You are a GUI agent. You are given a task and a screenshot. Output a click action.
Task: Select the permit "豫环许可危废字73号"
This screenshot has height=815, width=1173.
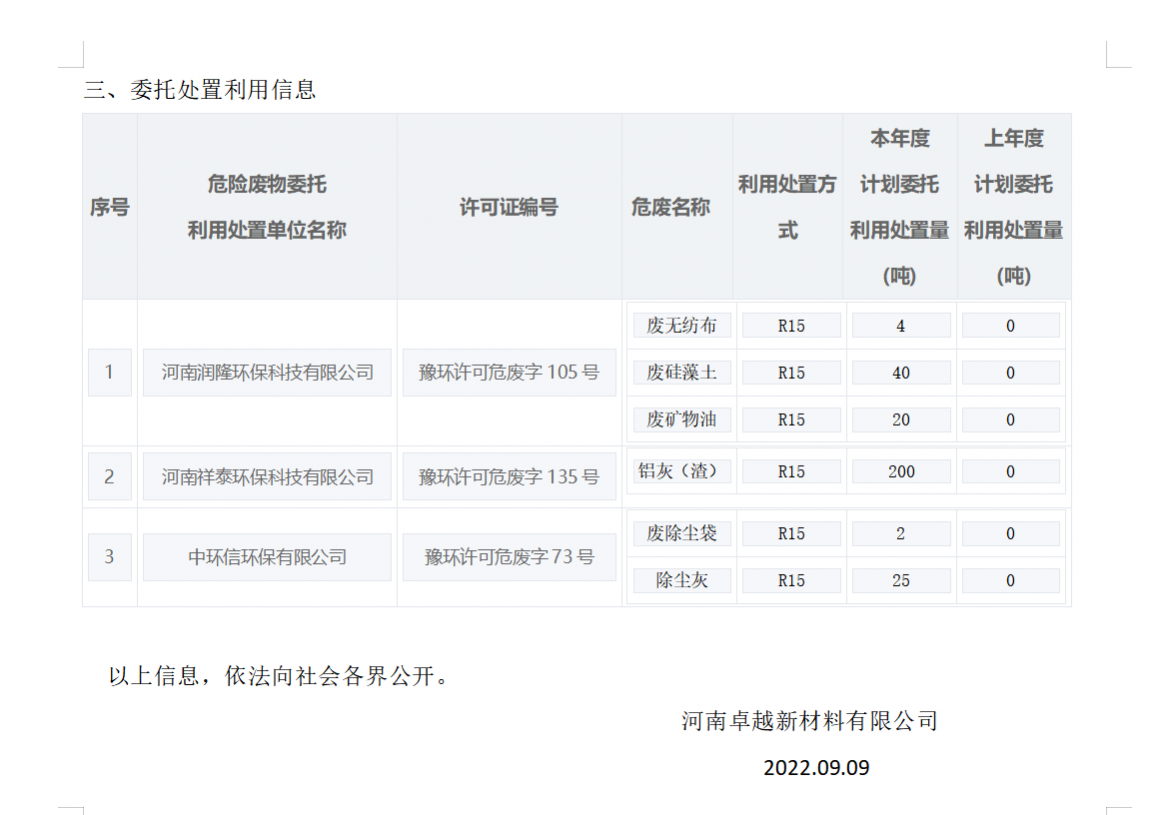click(509, 557)
